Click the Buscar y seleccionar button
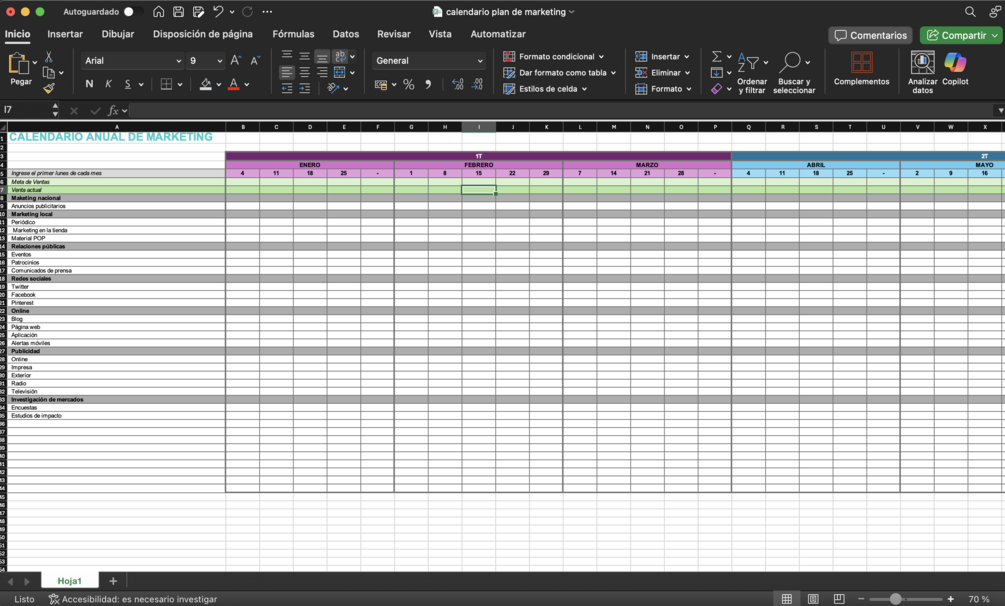 (794, 73)
